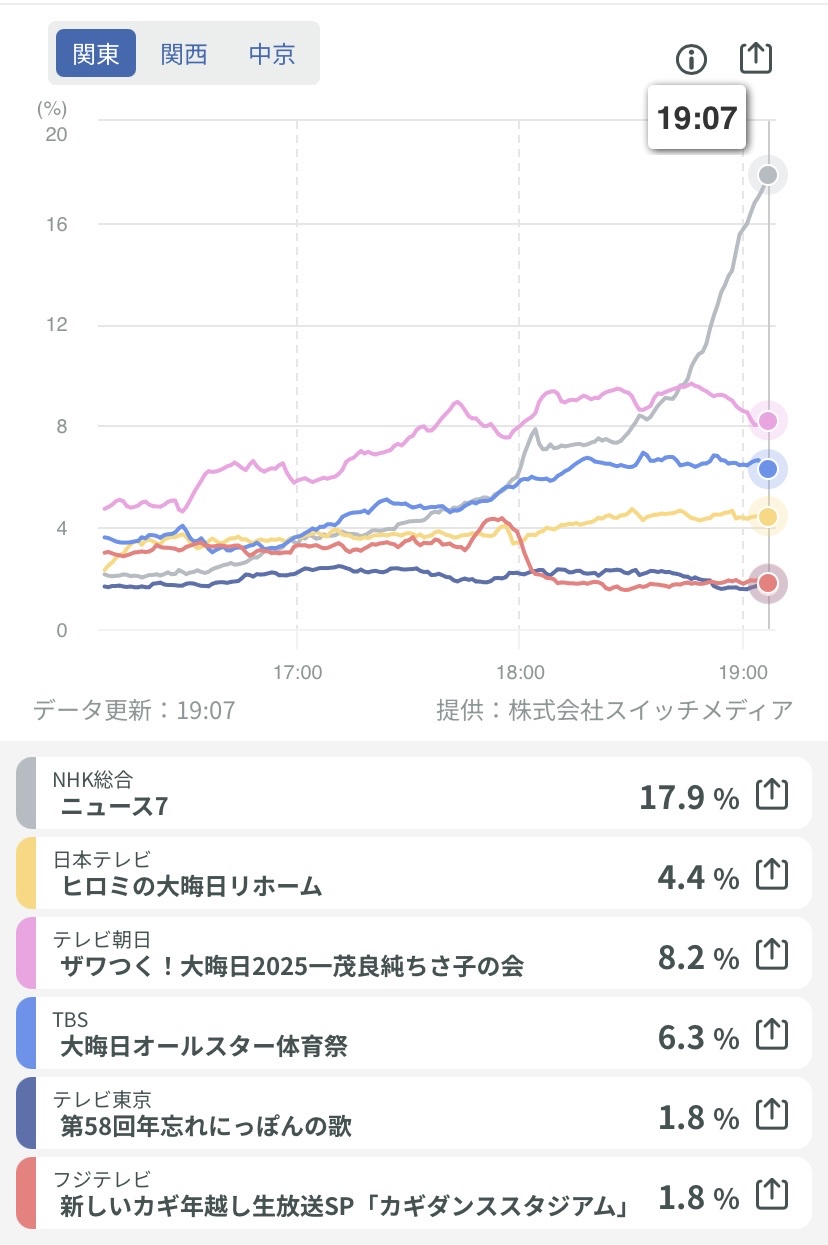Click the pink テレビ朝日 color swatch
Screen dimensions: 828x1245
[26, 954]
